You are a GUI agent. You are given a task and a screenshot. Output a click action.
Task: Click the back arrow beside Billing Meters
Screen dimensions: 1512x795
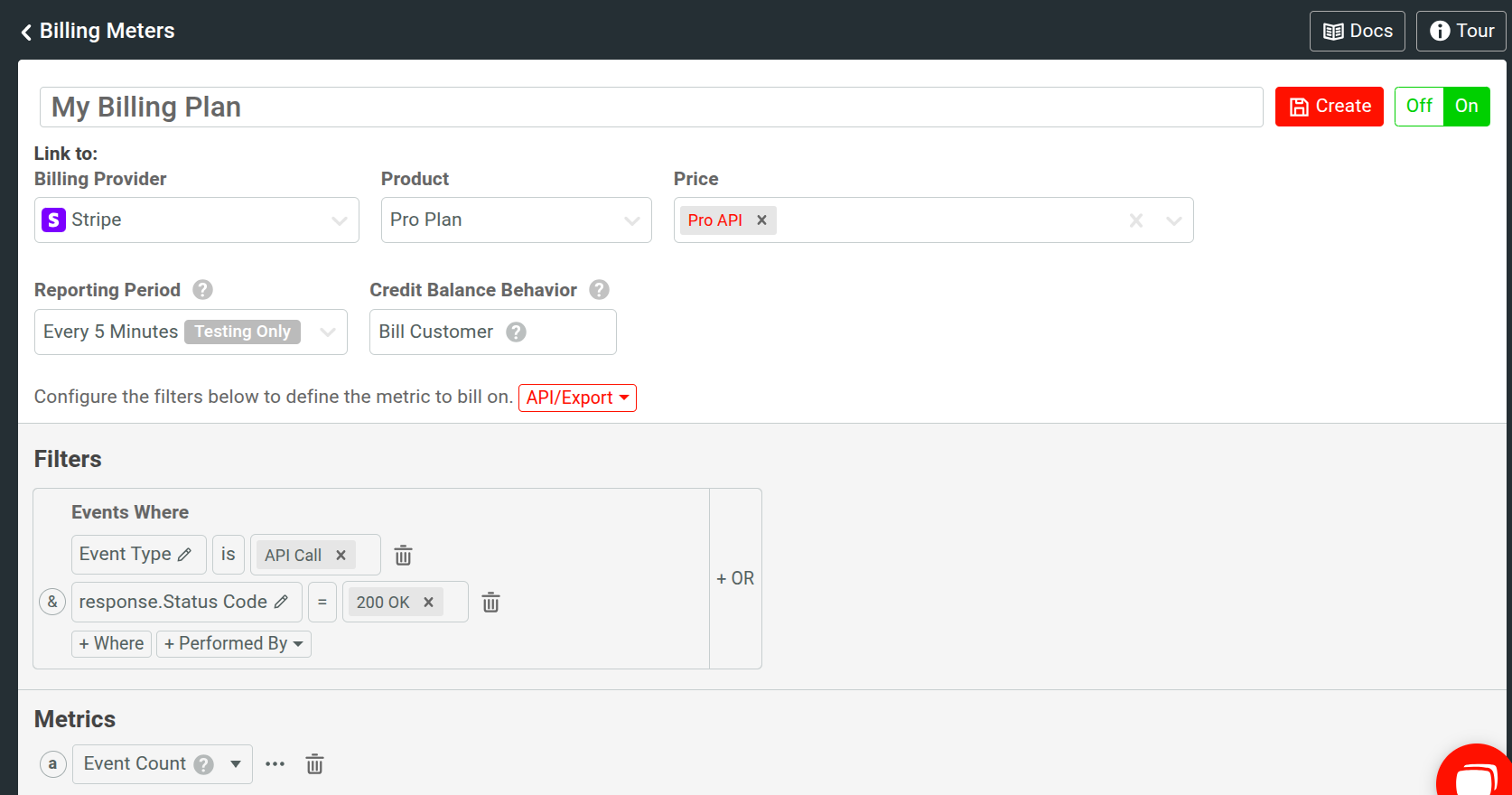[26, 32]
